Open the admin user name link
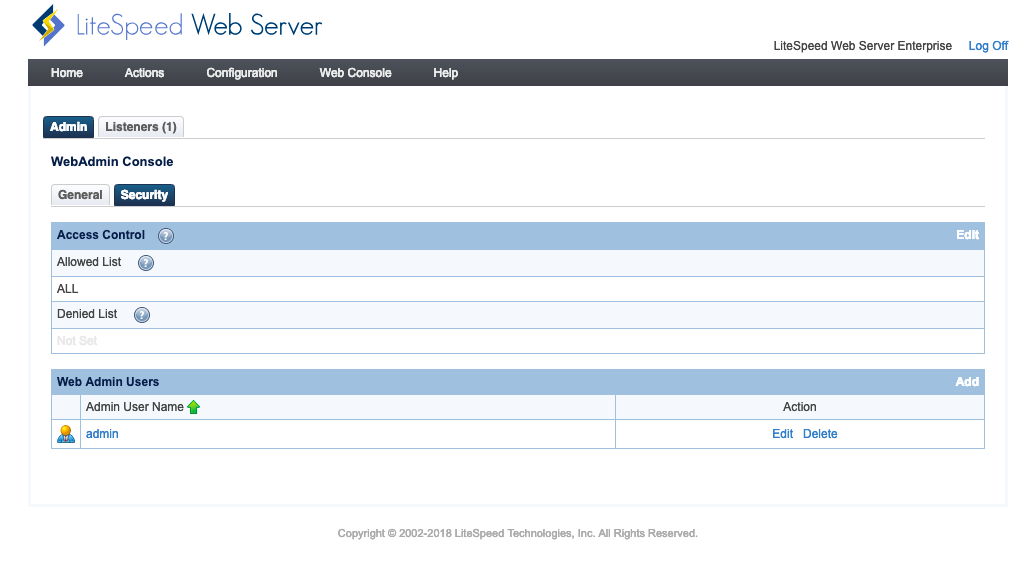Screen dimensions: 1024x570 [x=102, y=434]
